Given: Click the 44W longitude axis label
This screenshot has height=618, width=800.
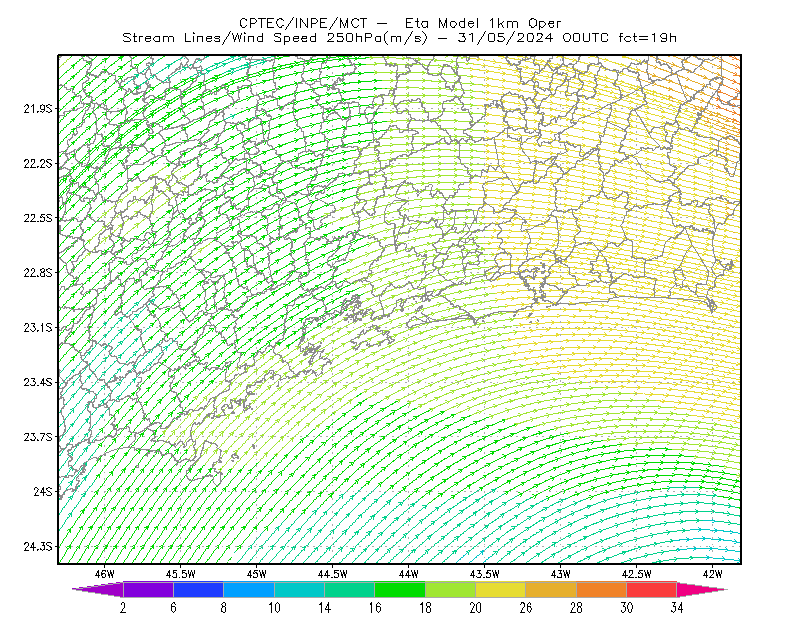Looking at the screenshot, I should click(x=408, y=574).
